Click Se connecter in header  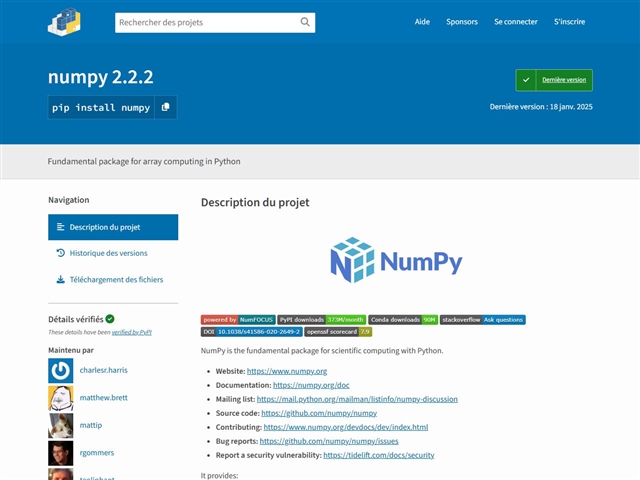[x=516, y=22]
